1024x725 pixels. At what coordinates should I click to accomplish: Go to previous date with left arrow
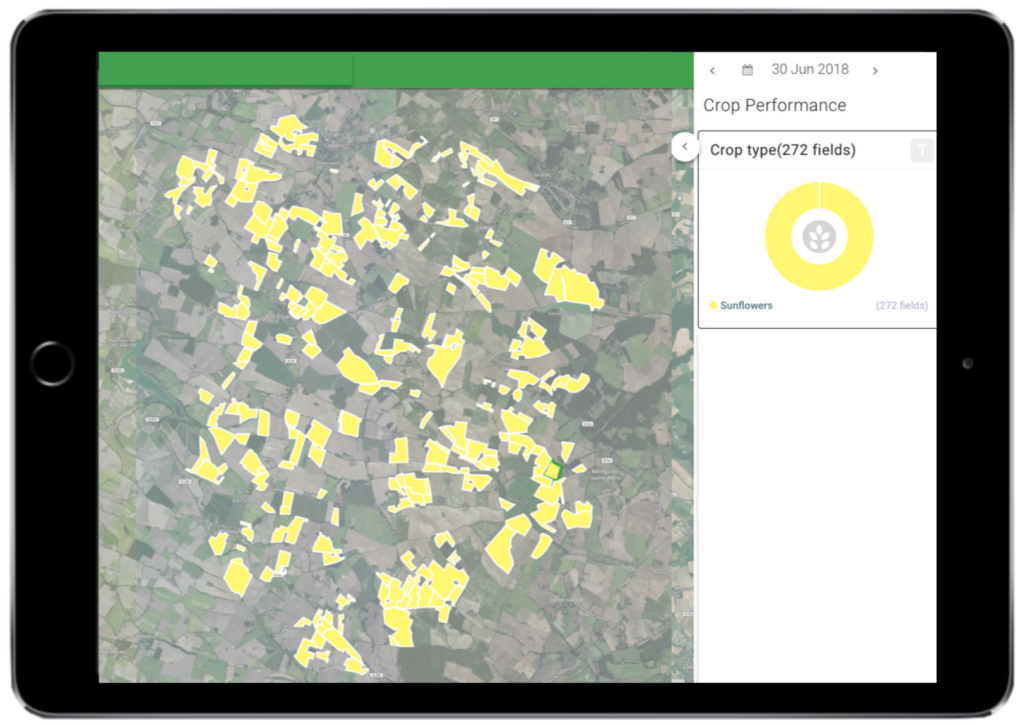712,71
